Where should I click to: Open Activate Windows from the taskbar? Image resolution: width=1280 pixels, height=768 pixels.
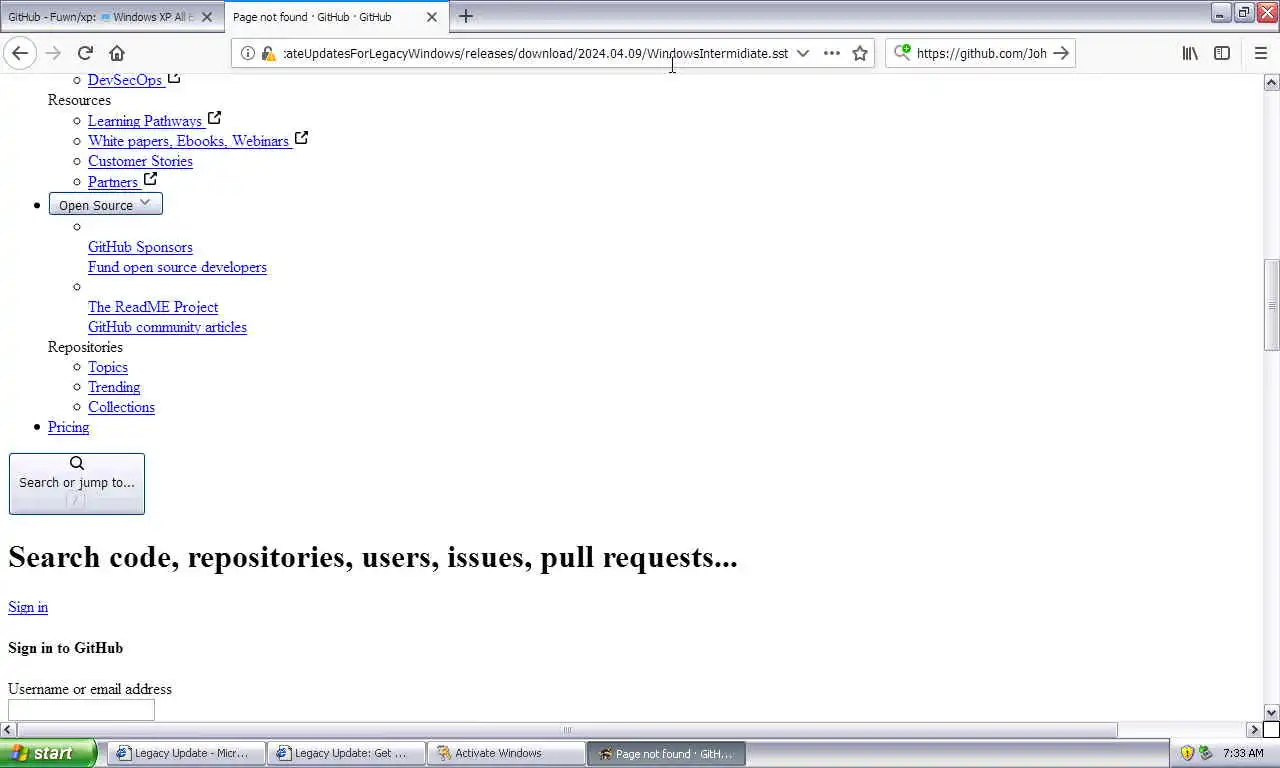point(506,753)
